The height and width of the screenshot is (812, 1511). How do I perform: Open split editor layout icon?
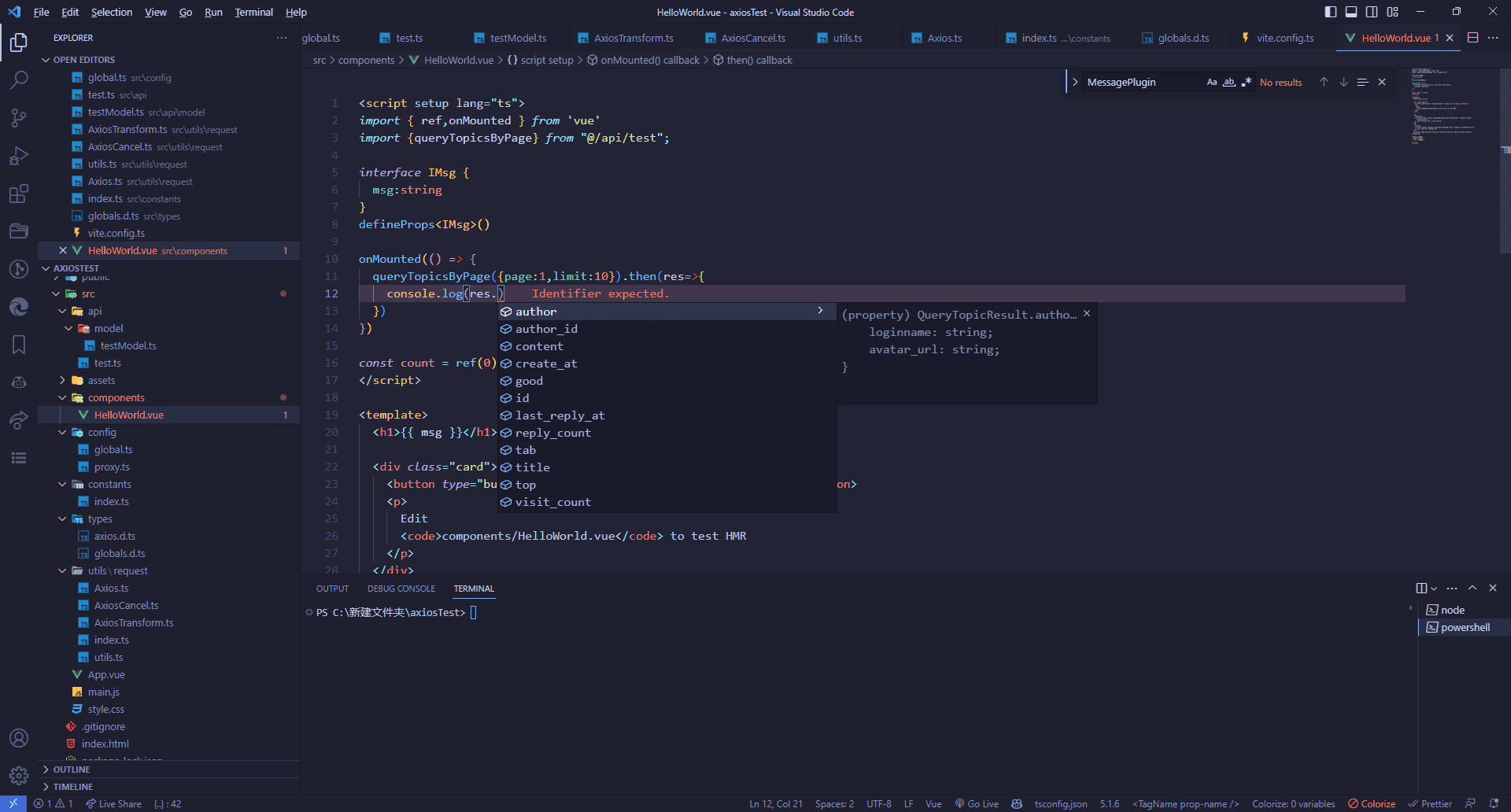point(1473,38)
